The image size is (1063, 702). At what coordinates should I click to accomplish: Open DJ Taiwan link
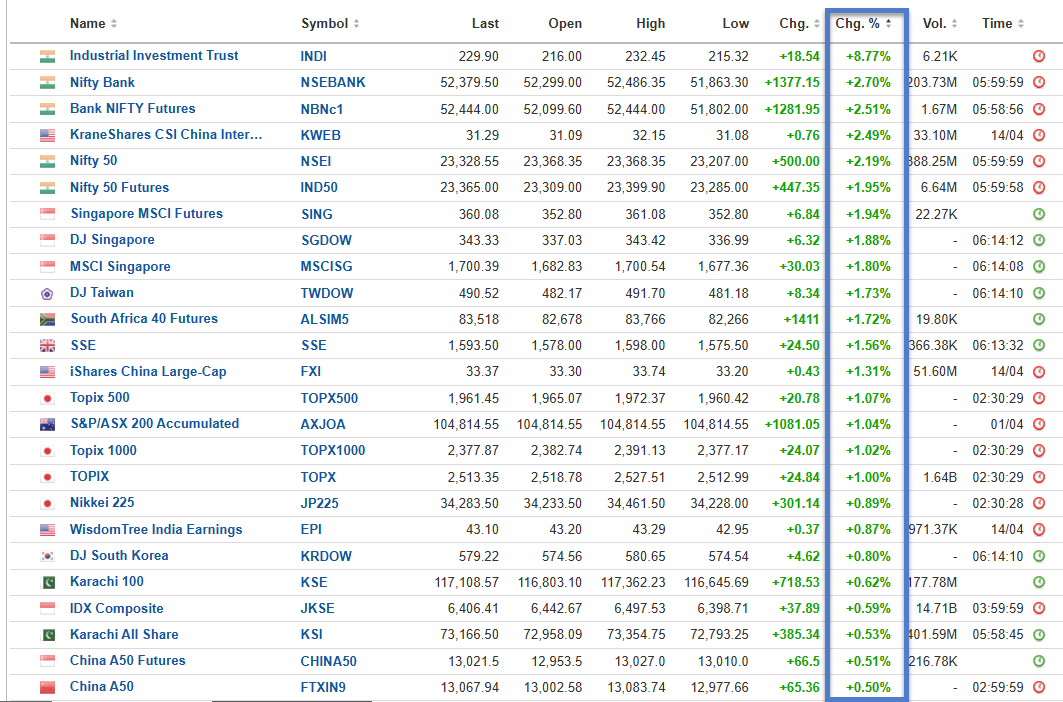(102, 292)
